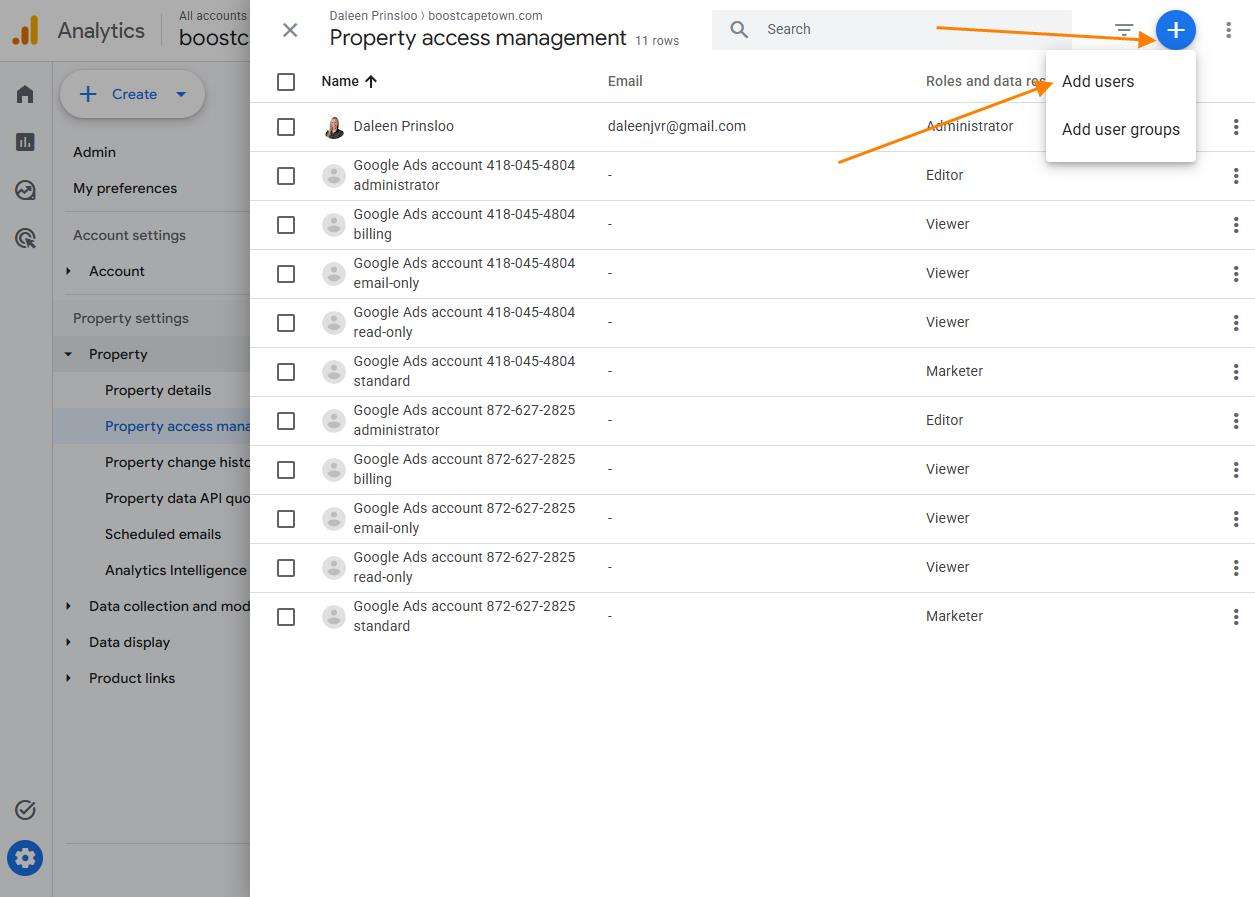Click the Admin link in sidebar
The height and width of the screenshot is (897, 1255).
pyautogui.click(x=94, y=152)
